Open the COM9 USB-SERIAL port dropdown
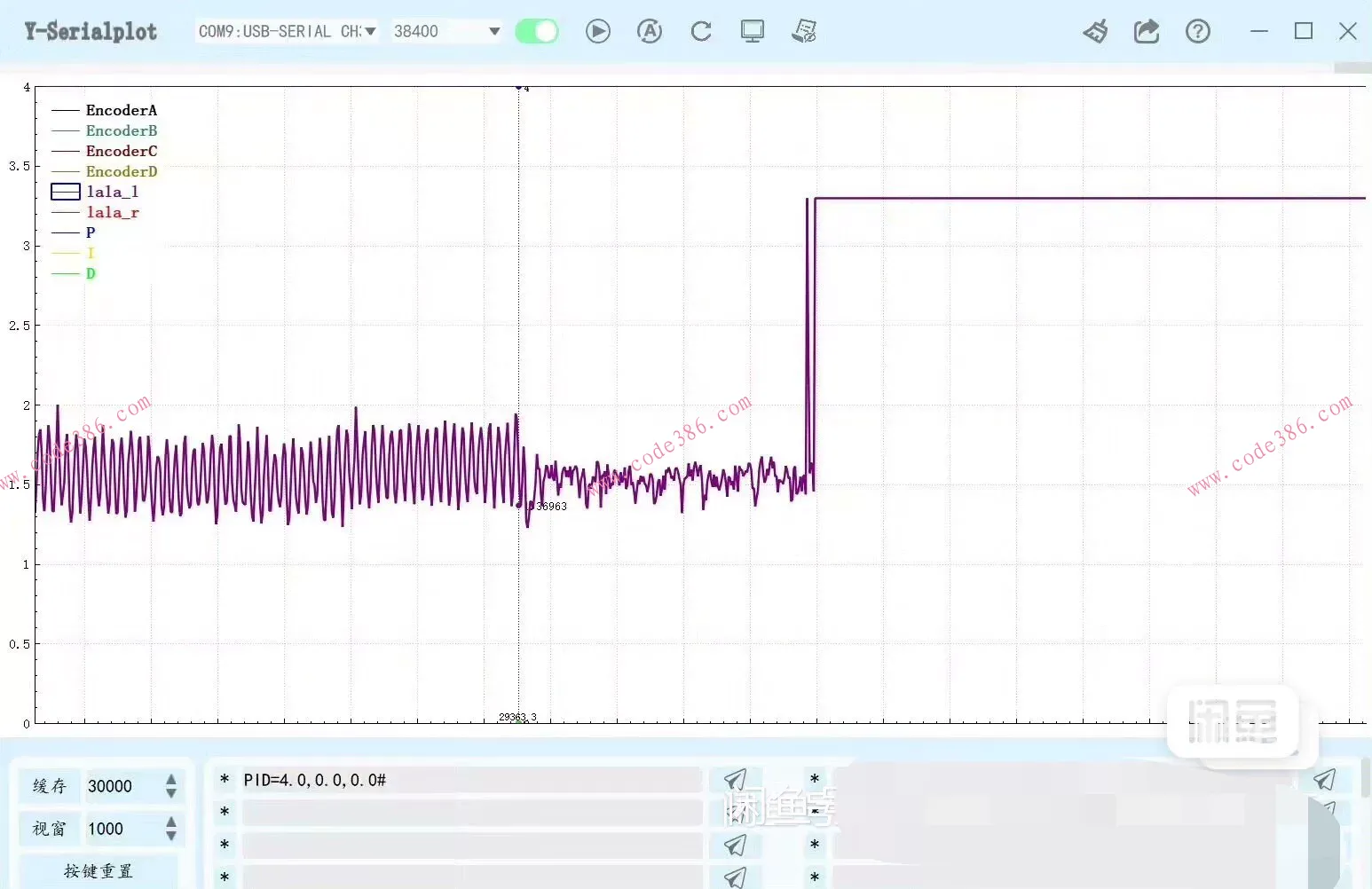The width and height of the screenshot is (1372, 889). click(x=287, y=32)
